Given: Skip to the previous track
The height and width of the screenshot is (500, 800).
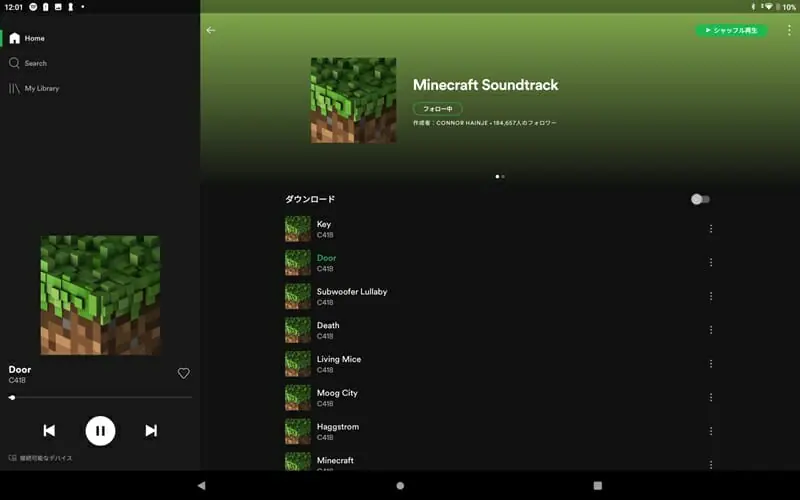Looking at the screenshot, I should (49, 430).
